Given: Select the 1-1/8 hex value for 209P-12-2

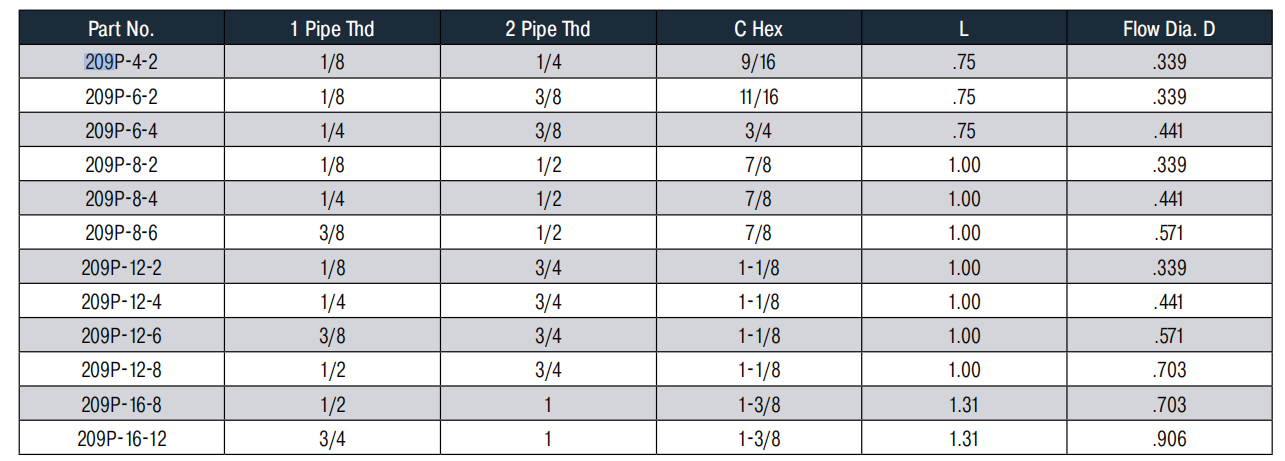Looking at the screenshot, I should click(x=758, y=267).
